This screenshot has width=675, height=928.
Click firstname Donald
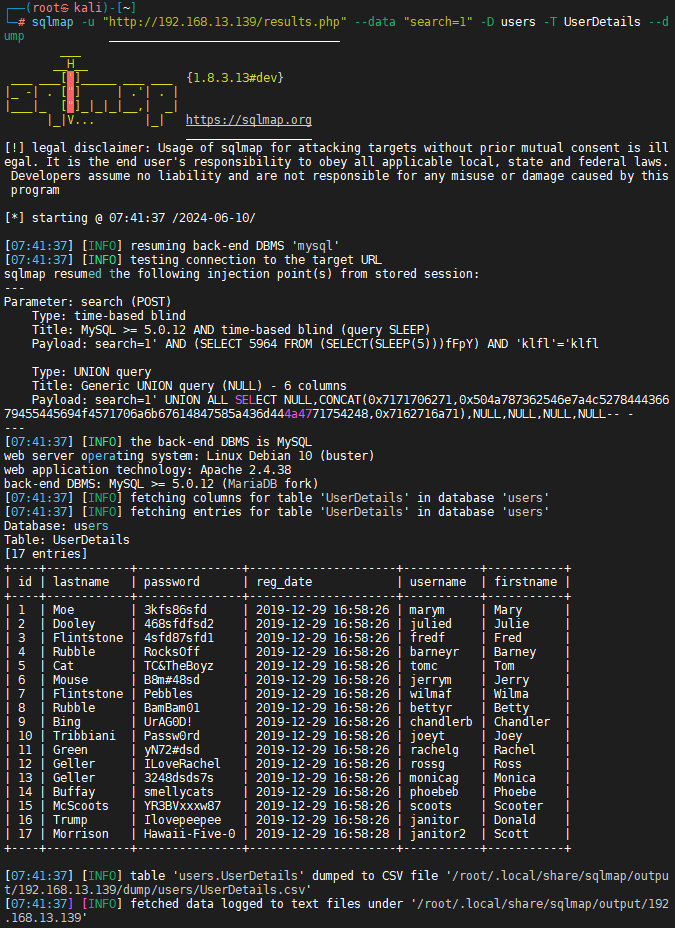point(515,820)
